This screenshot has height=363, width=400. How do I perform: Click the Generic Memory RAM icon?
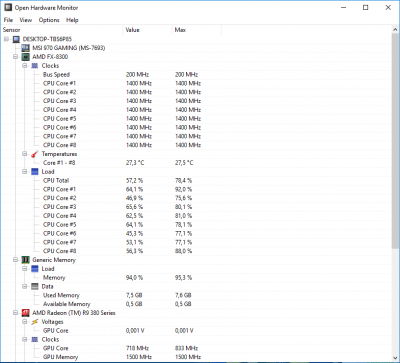click(x=26, y=260)
